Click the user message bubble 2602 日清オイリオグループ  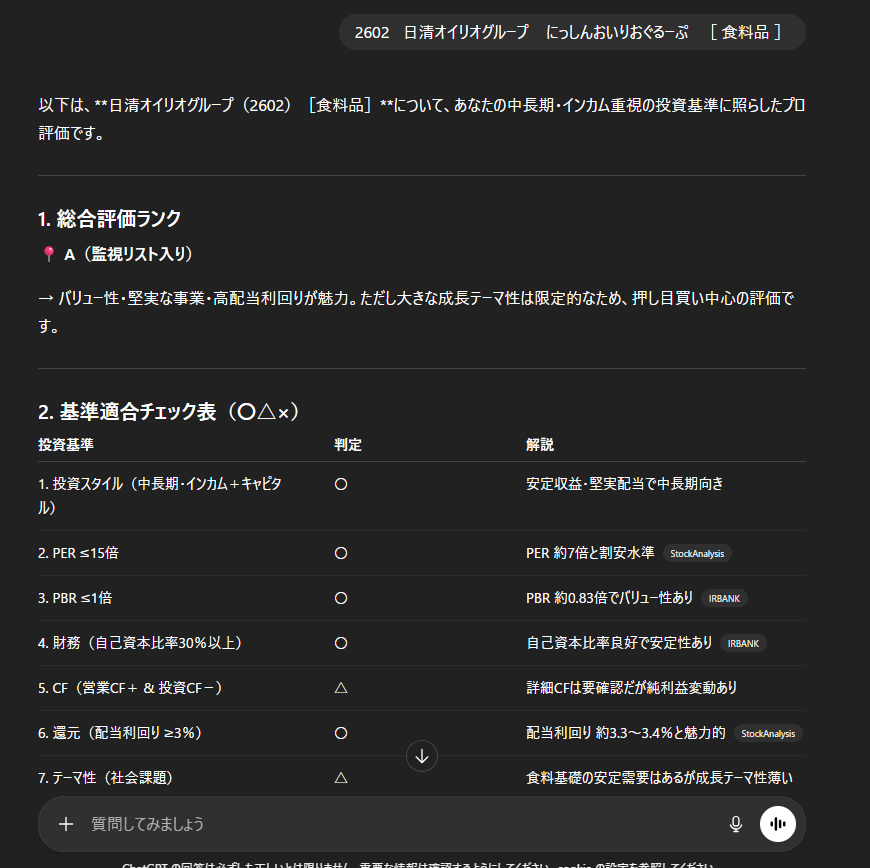click(x=571, y=32)
